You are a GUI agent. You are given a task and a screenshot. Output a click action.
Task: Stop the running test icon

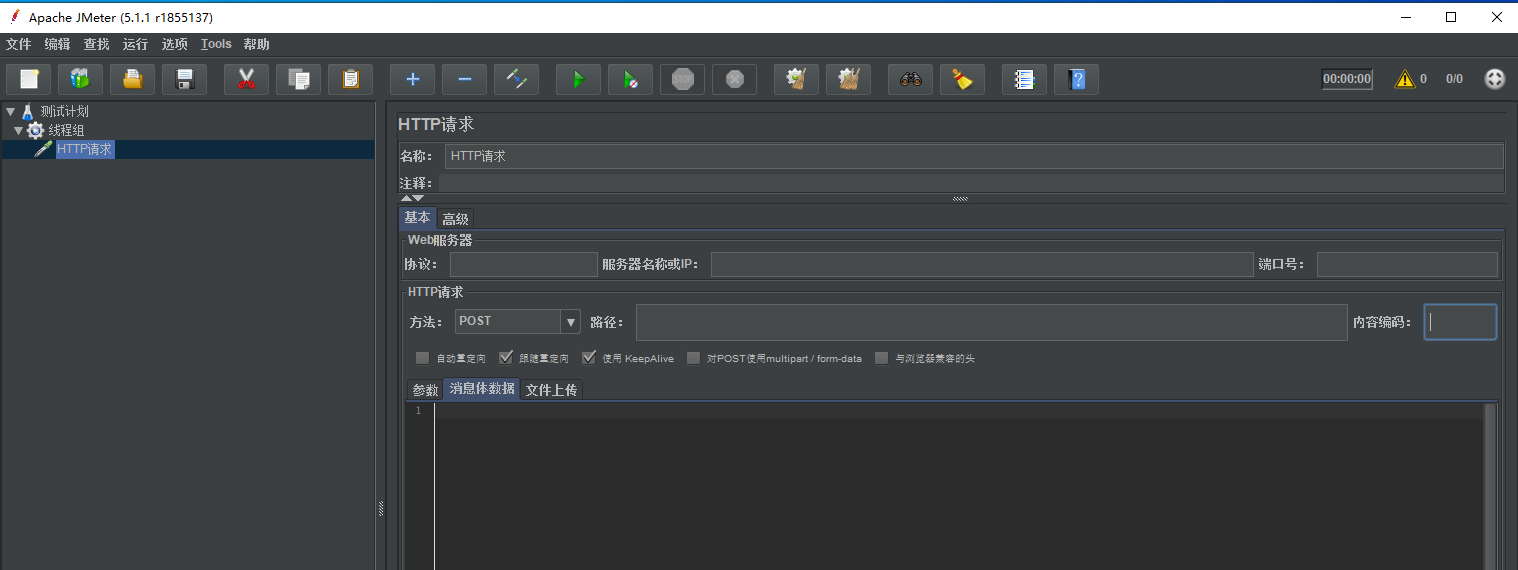click(682, 79)
